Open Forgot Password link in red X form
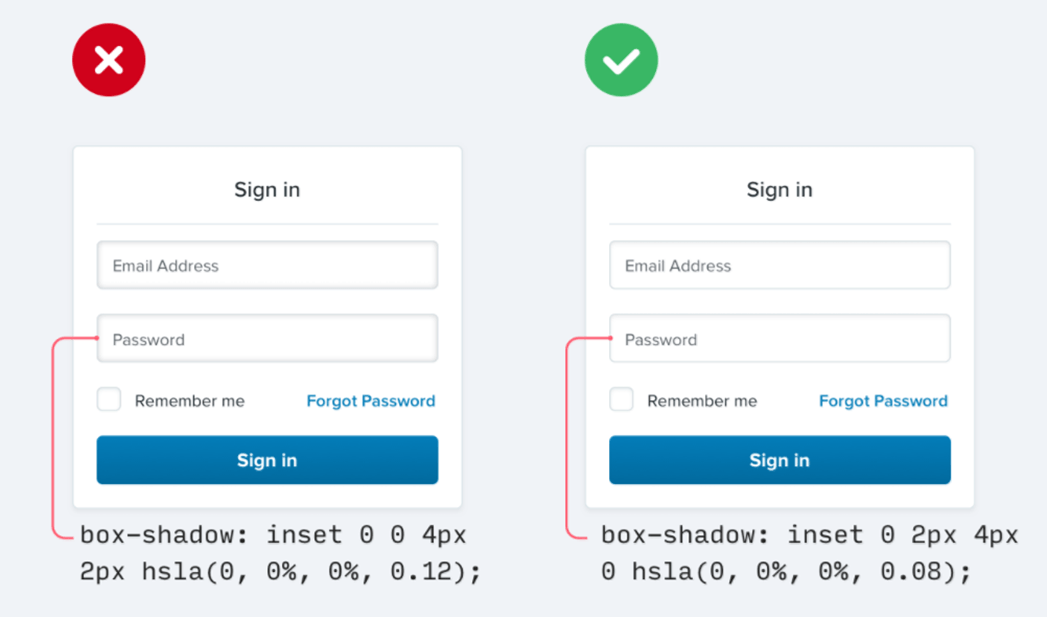The image size is (1047, 617). pos(370,401)
